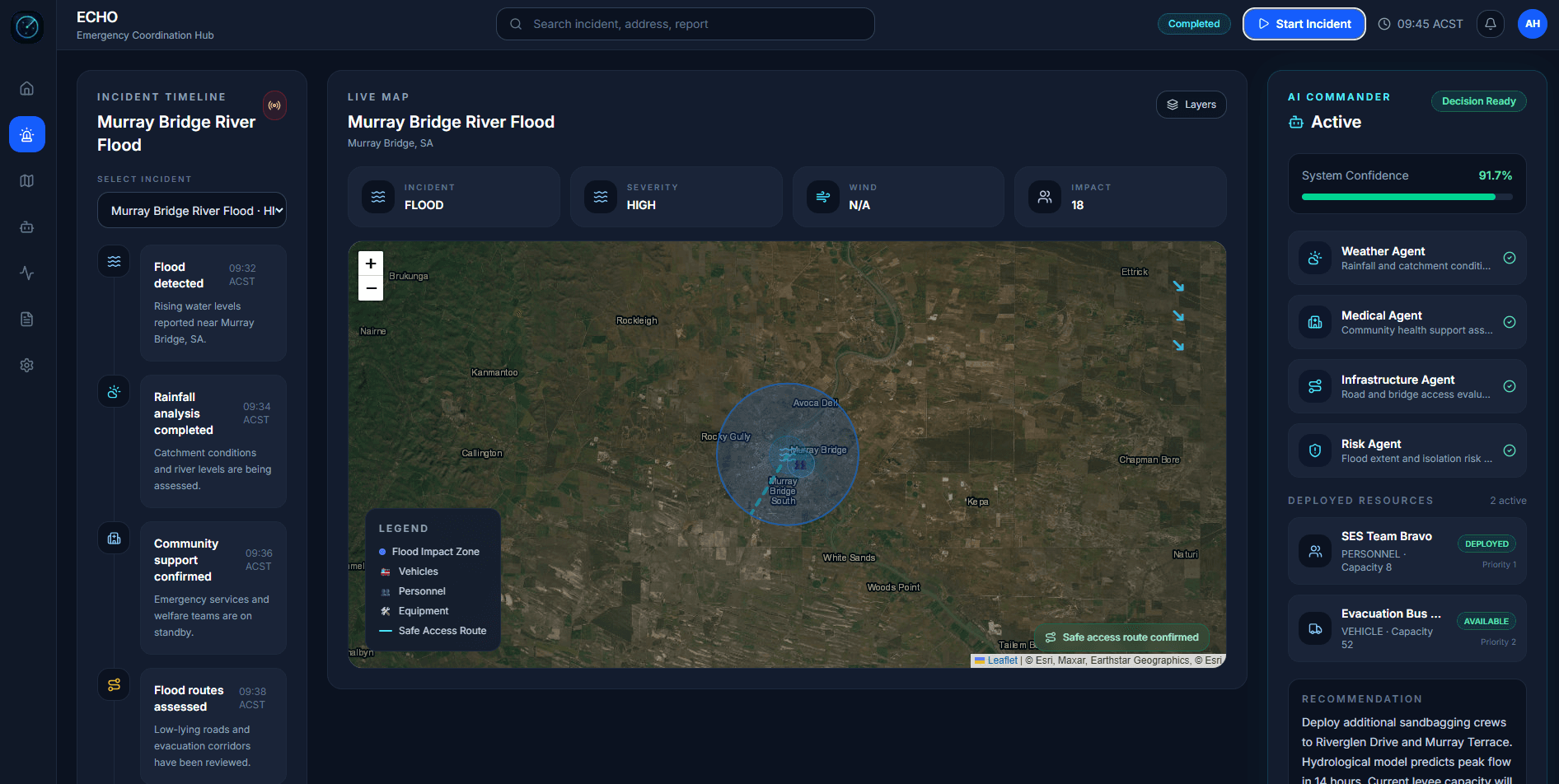Click the System Confidence progress bar

coord(1407,197)
